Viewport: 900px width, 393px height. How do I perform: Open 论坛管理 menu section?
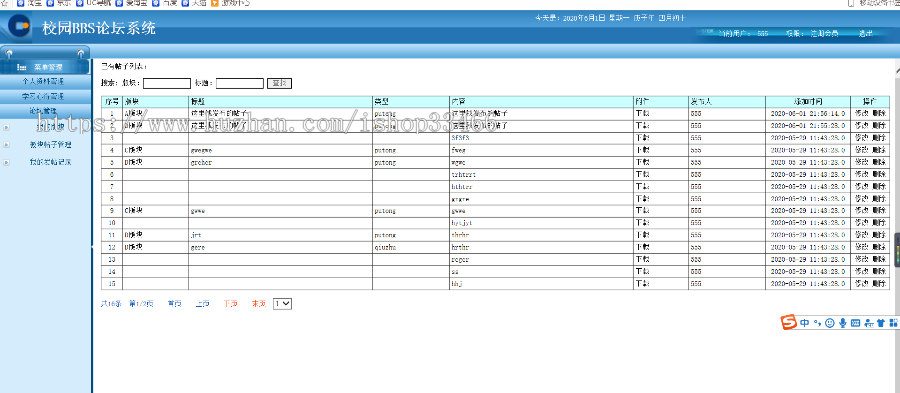pyautogui.click(x=45, y=110)
